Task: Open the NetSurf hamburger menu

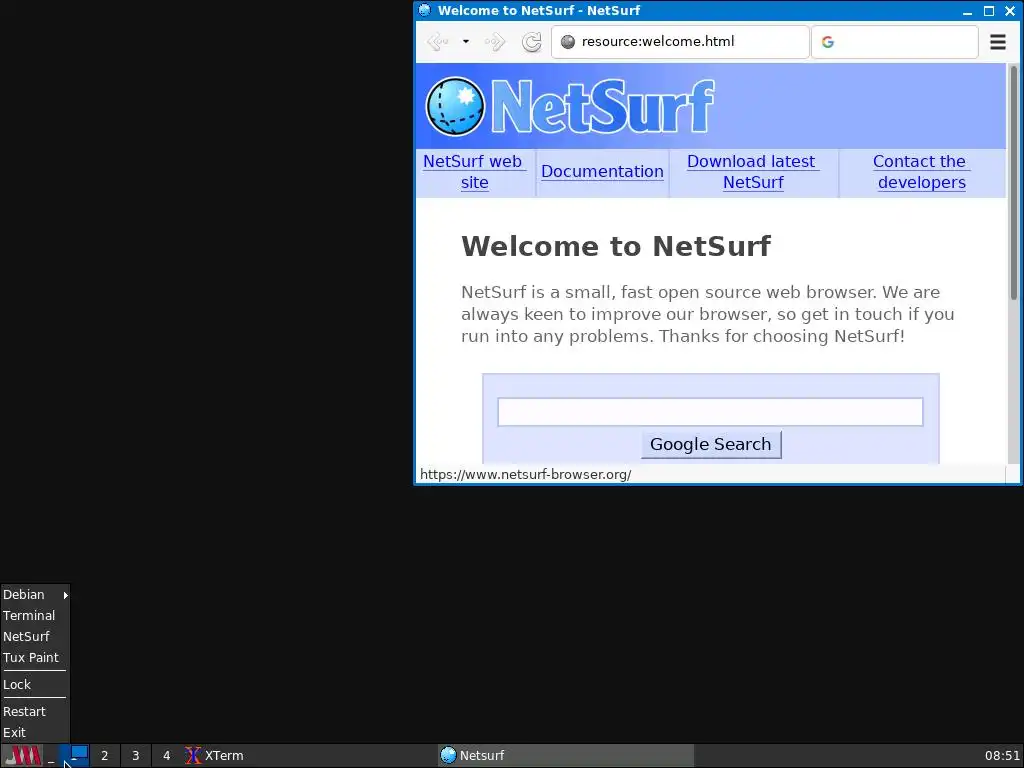Action: [997, 42]
